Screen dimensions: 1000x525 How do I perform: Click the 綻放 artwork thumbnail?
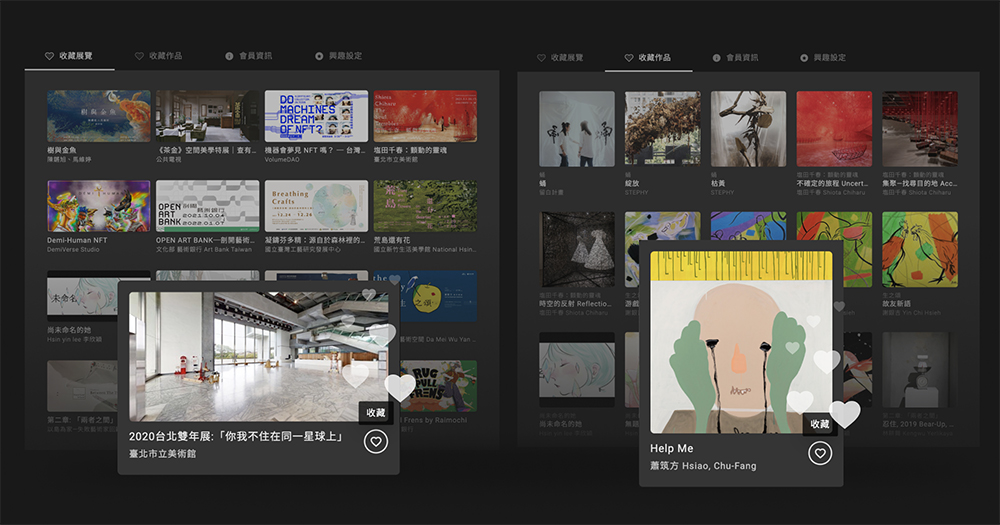[662, 129]
